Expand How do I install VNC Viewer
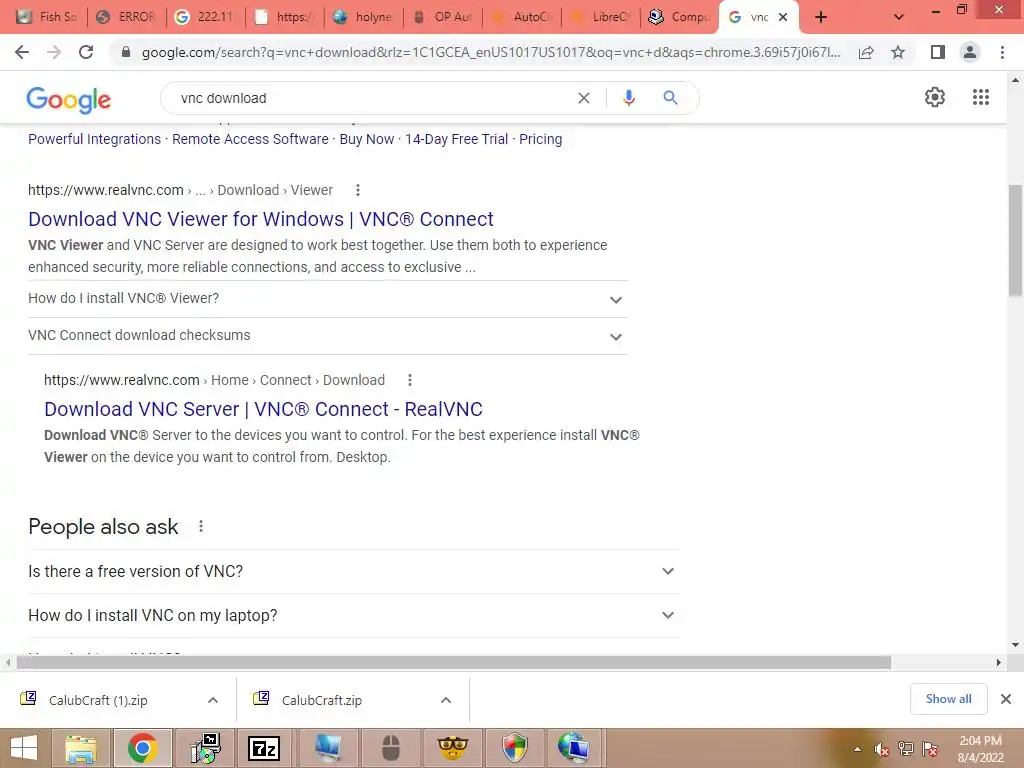The image size is (1024, 768). click(x=328, y=299)
